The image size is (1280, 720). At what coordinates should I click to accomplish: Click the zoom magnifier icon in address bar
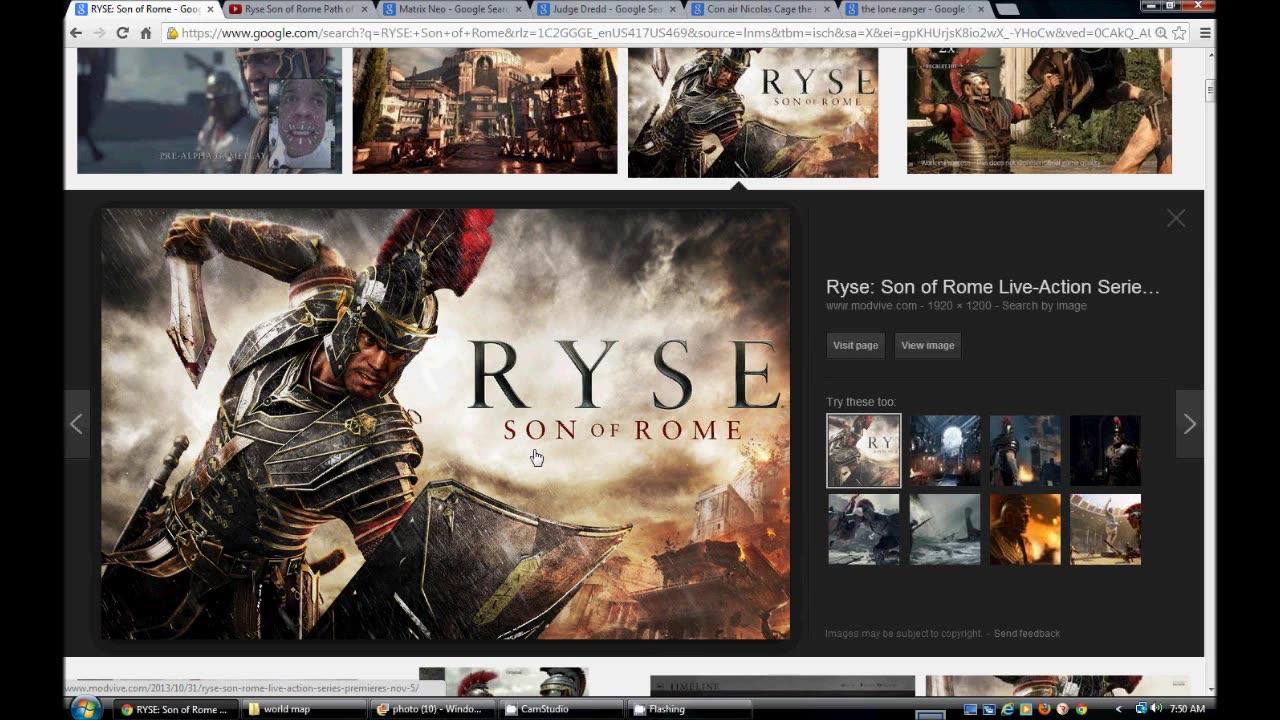pos(1161,33)
